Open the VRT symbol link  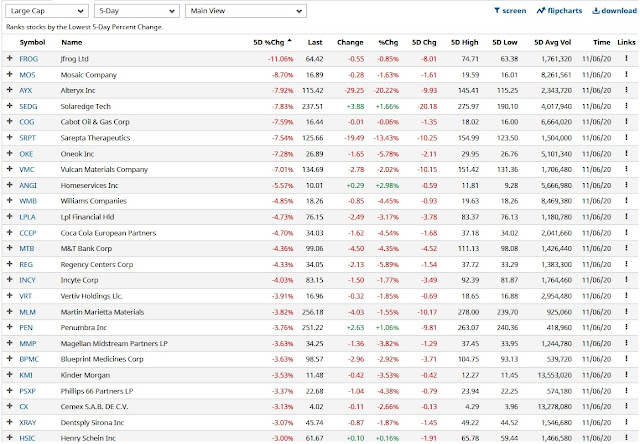[x=25, y=296]
